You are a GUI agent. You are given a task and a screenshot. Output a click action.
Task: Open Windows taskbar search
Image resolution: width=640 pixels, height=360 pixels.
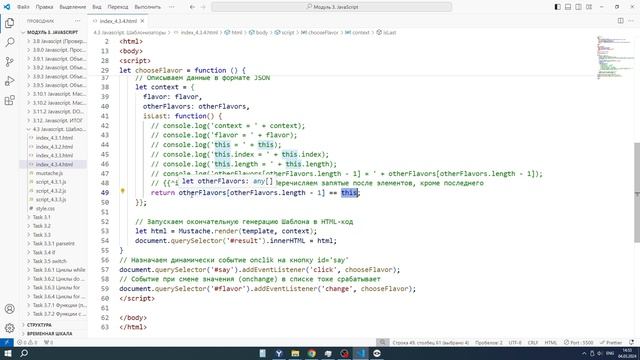point(24,353)
